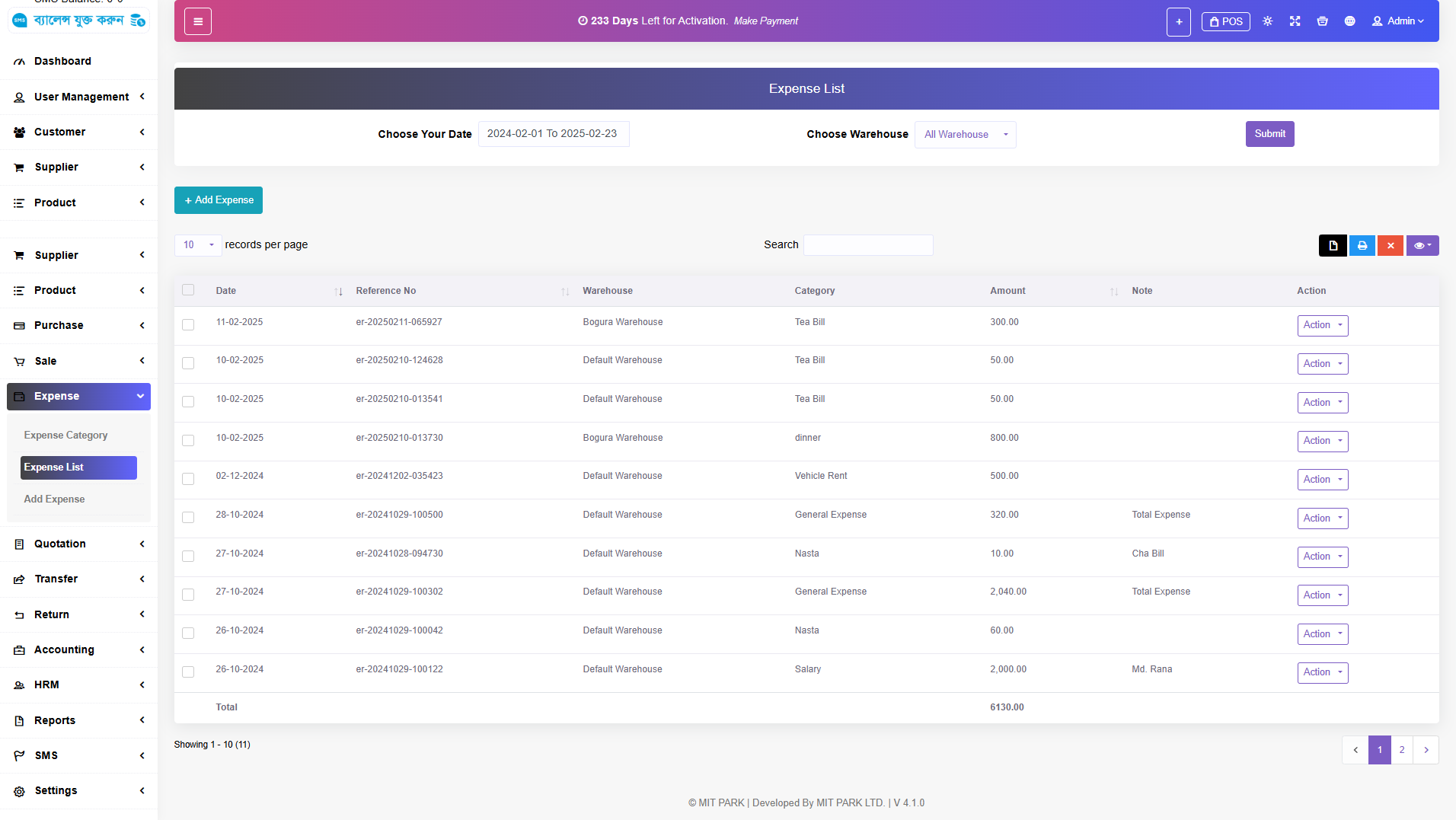Viewport: 1456px width, 820px height.
Task: Tick checkbox for expense er-20250211-065927
Action: click(x=188, y=325)
